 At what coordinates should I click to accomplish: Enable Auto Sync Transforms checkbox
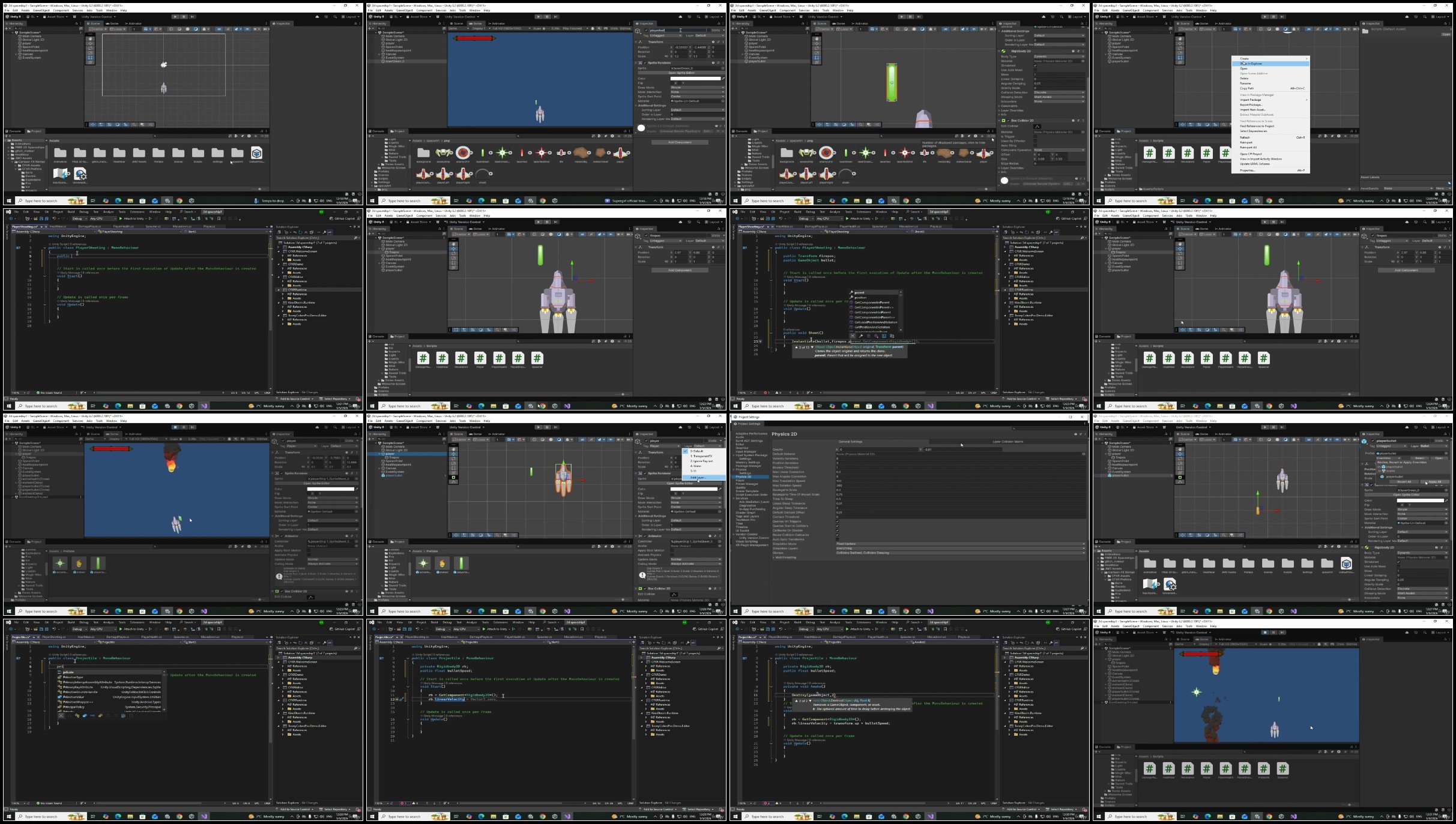[x=838, y=540]
